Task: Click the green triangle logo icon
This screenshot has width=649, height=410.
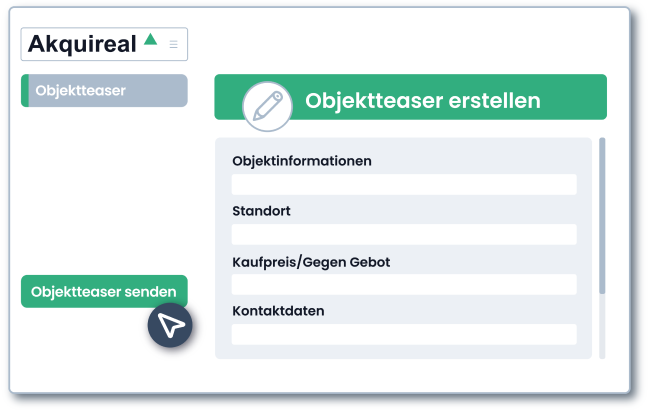Action: click(151, 39)
